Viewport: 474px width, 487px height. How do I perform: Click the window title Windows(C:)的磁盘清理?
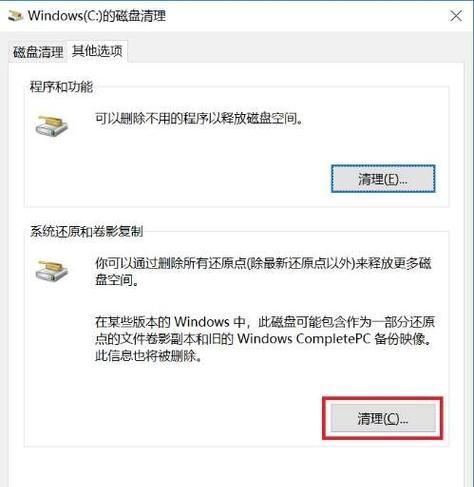click(x=97, y=16)
